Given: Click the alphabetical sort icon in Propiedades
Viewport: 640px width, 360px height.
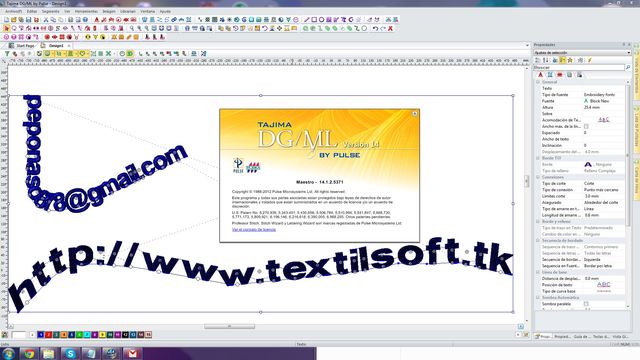Looking at the screenshot, I should tap(546, 60).
